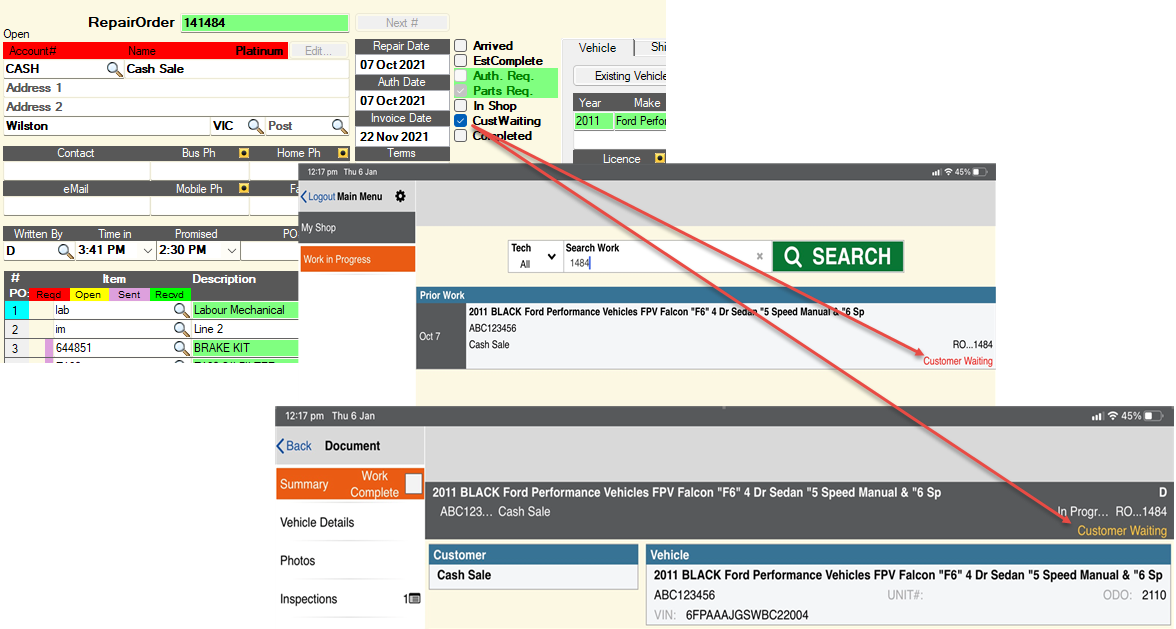Open item lookup for Labour Mechanical row
1176x629 pixels.
[181, 311]
